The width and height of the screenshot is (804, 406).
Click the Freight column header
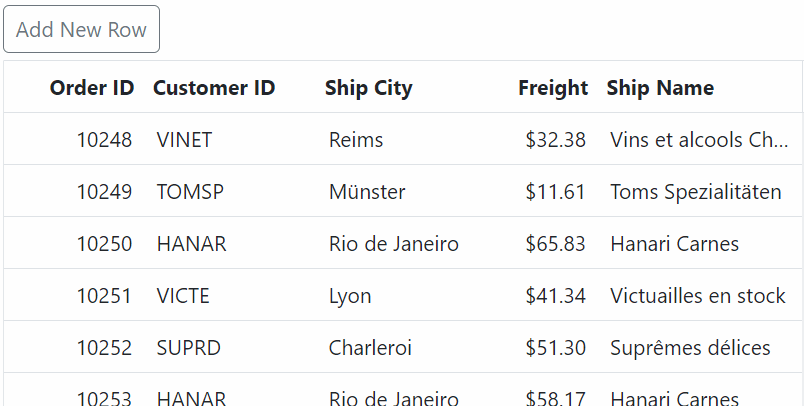point(552,88)
